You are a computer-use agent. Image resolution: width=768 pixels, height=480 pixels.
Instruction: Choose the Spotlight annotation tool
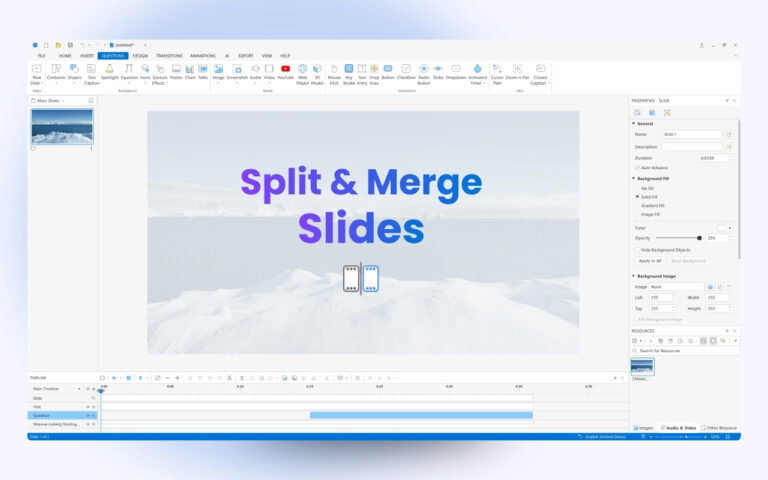click(x=110, y=72)
